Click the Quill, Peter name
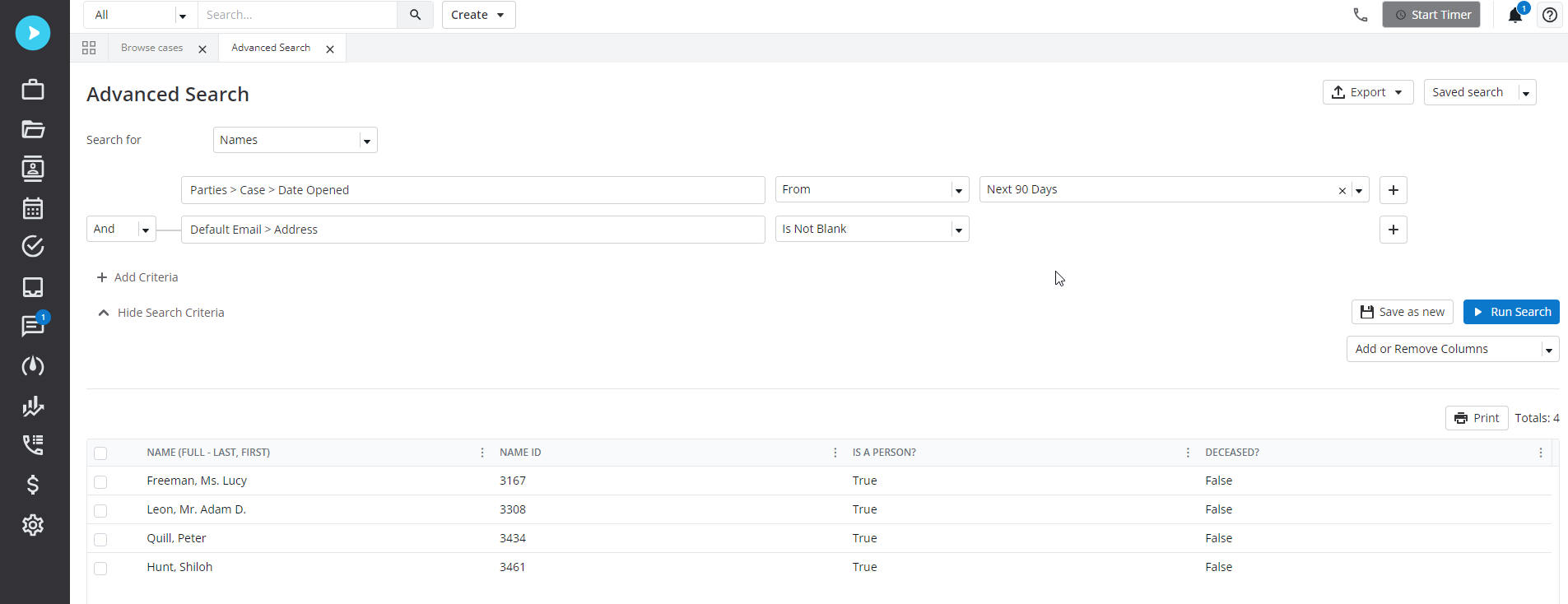 point(176,538)
